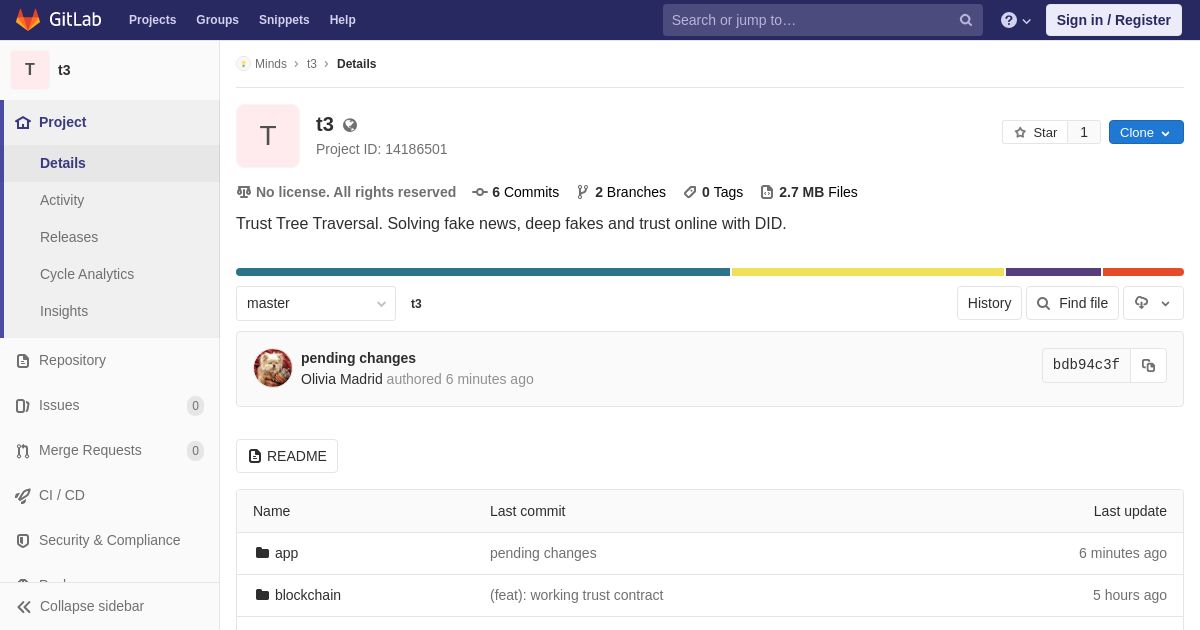Click the search magnifier icon
Viewport: 1200px width, 630px height.
coord(966,20)
